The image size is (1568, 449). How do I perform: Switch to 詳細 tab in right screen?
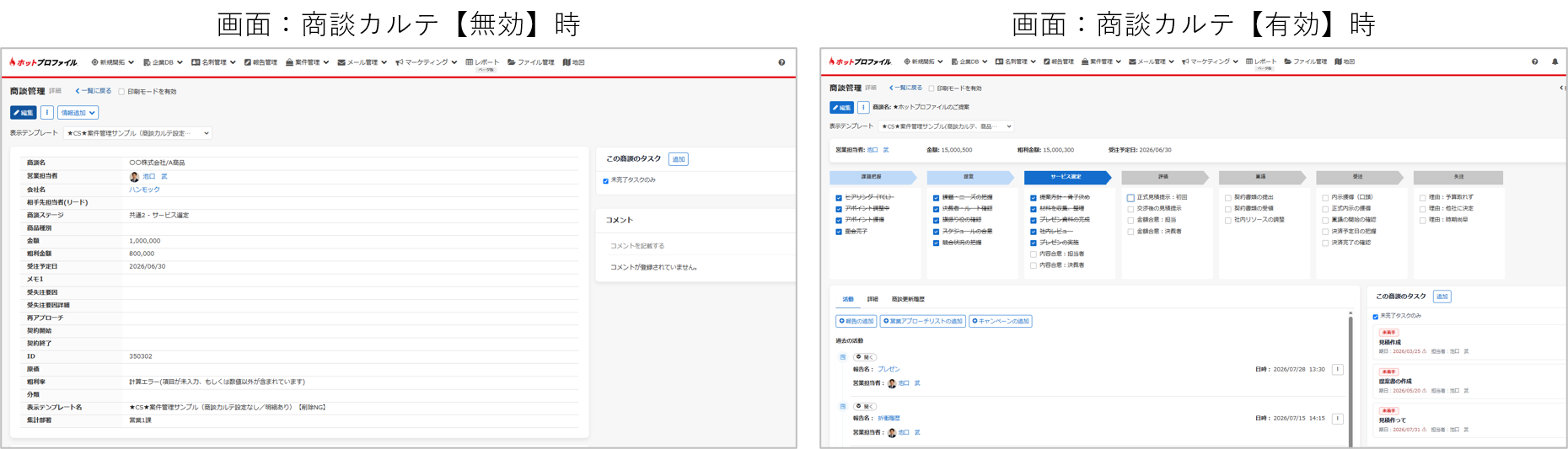tap(873, 299)
